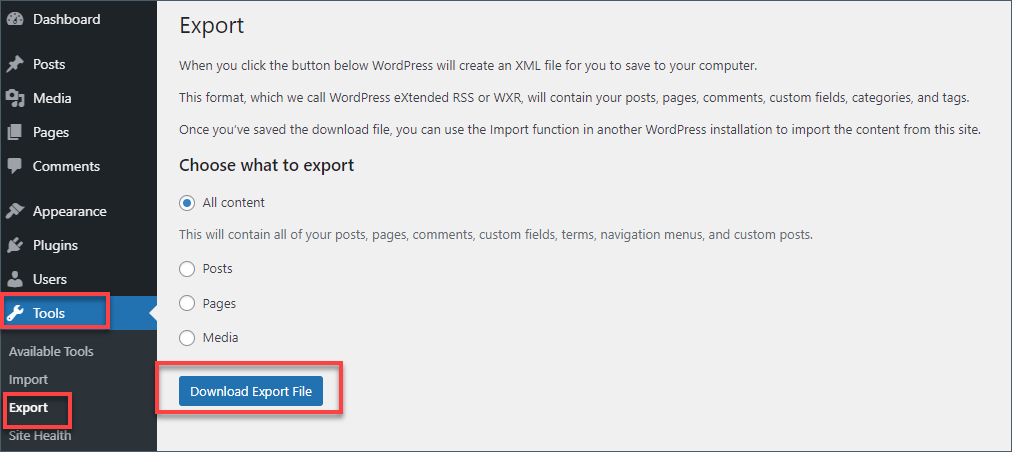Click the "Choose what to export" heading
This screenshot has height=452, width=1012.
pos(267,165)
